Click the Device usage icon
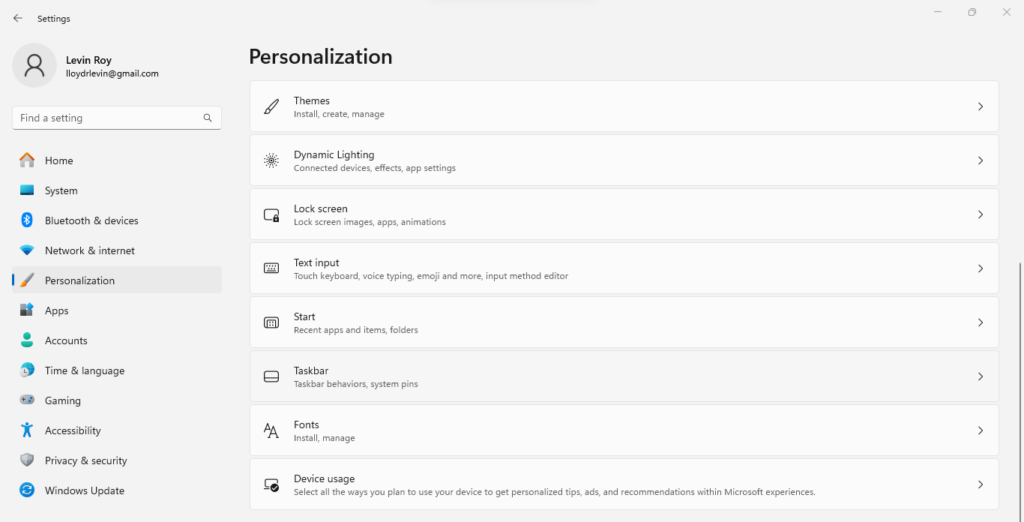The height and width of the screenshot is (522, 1024). (271, 485)
